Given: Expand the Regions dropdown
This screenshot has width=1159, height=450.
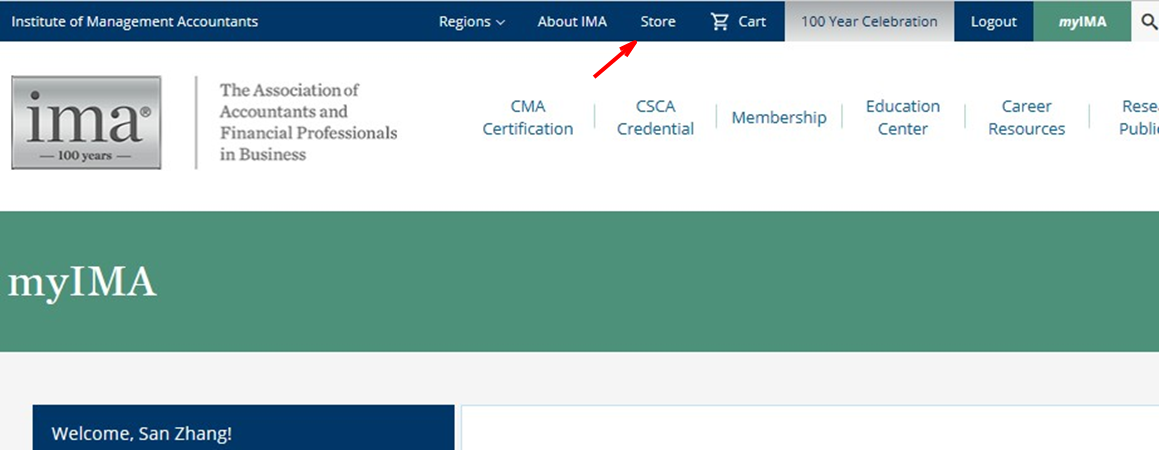Looking at the screenshot, I should click(x=472, y=21).
